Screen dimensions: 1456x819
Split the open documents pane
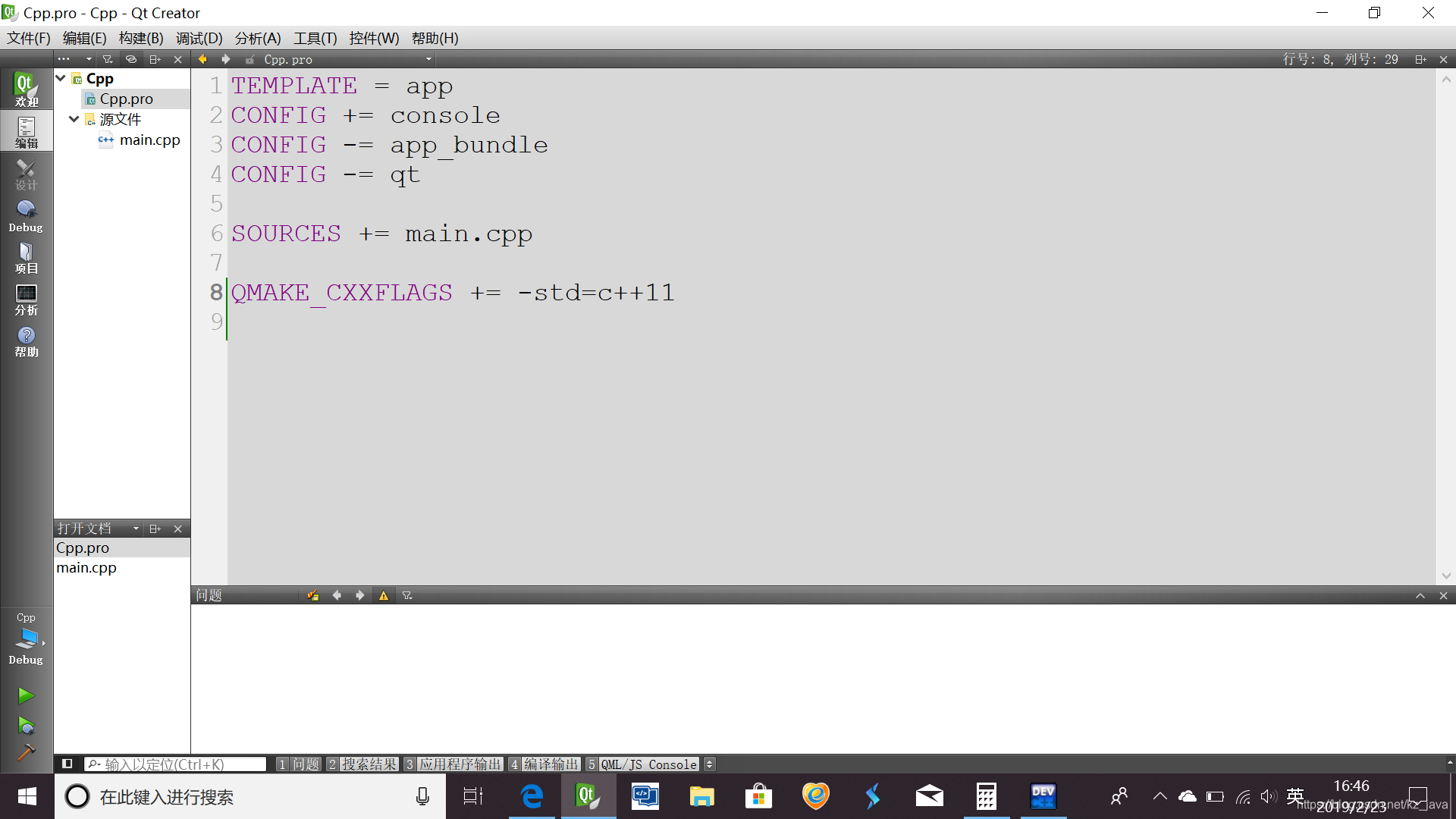[155, 529]
